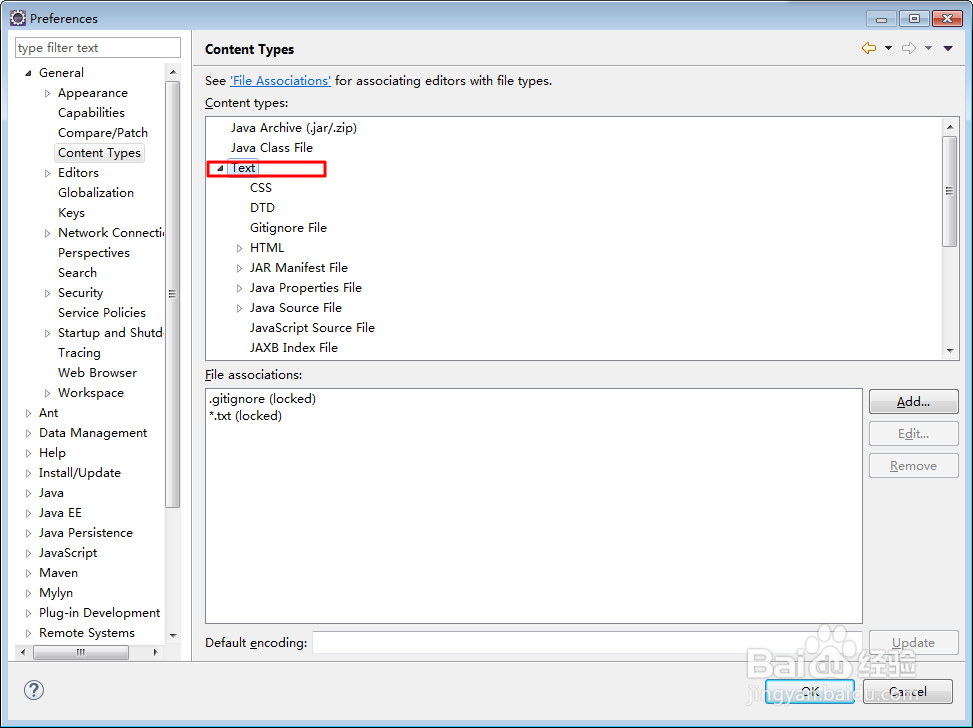
Task: Focus the type filter text field
Action: click(98, 47)
